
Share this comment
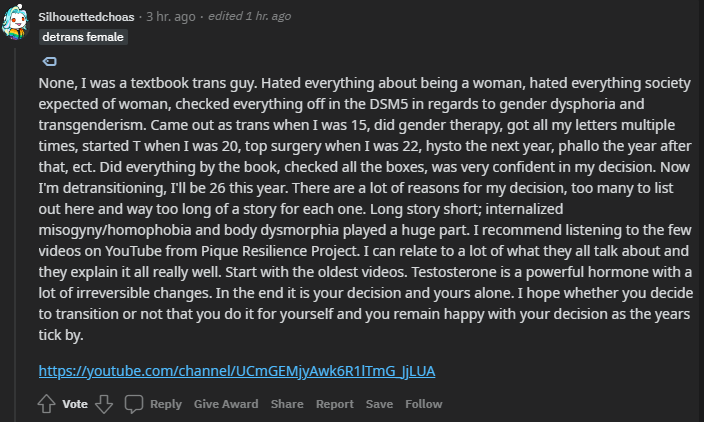(x=287, y=404)
